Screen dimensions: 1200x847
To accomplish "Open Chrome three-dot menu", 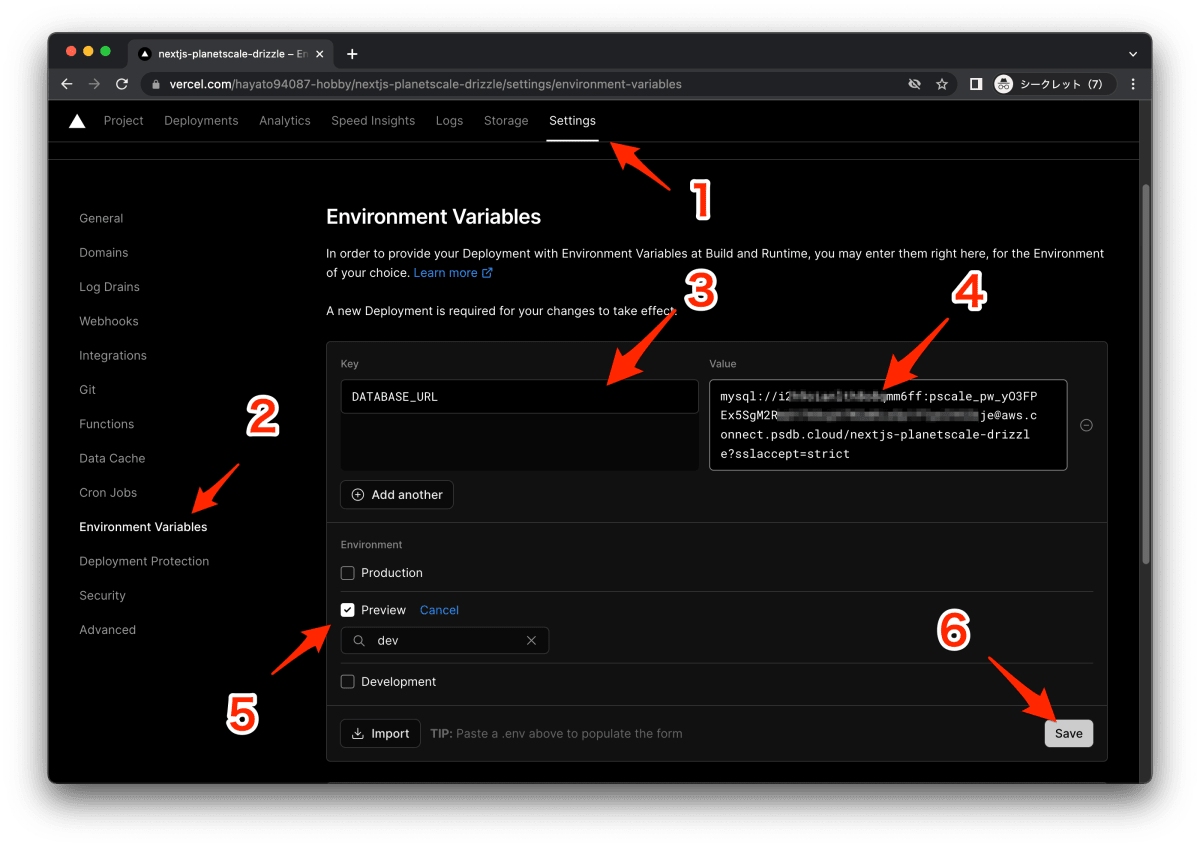I will click(1133, 84).
